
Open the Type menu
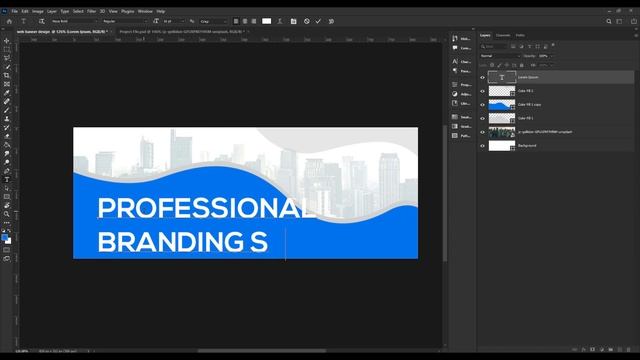(65, 11)
